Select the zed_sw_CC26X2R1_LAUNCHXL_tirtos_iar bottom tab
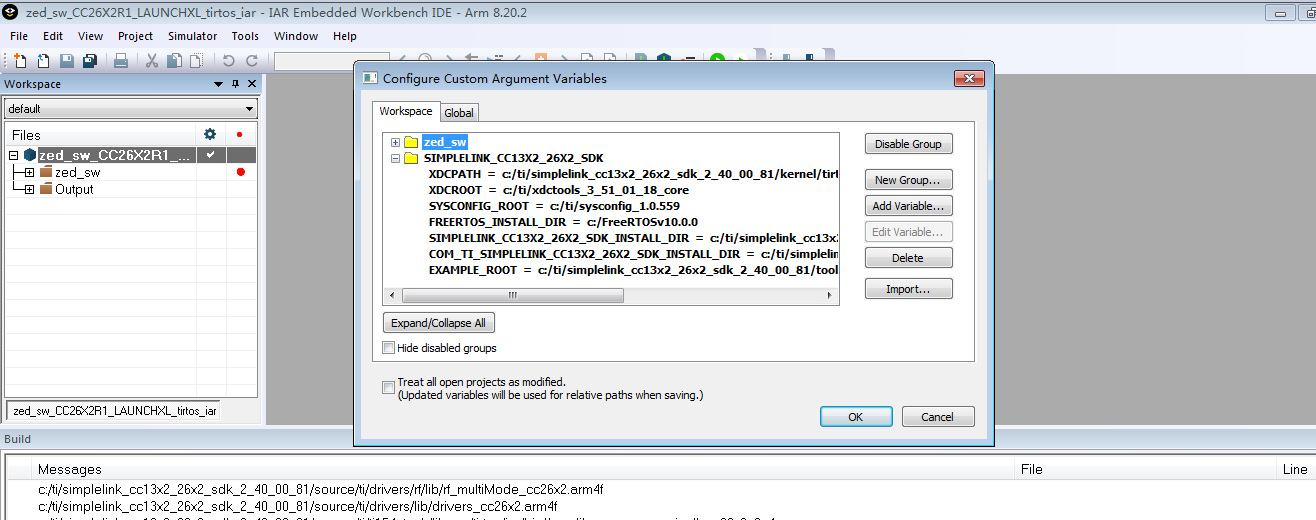Screen dimensions: 1316x520 [x=114, y=411]
